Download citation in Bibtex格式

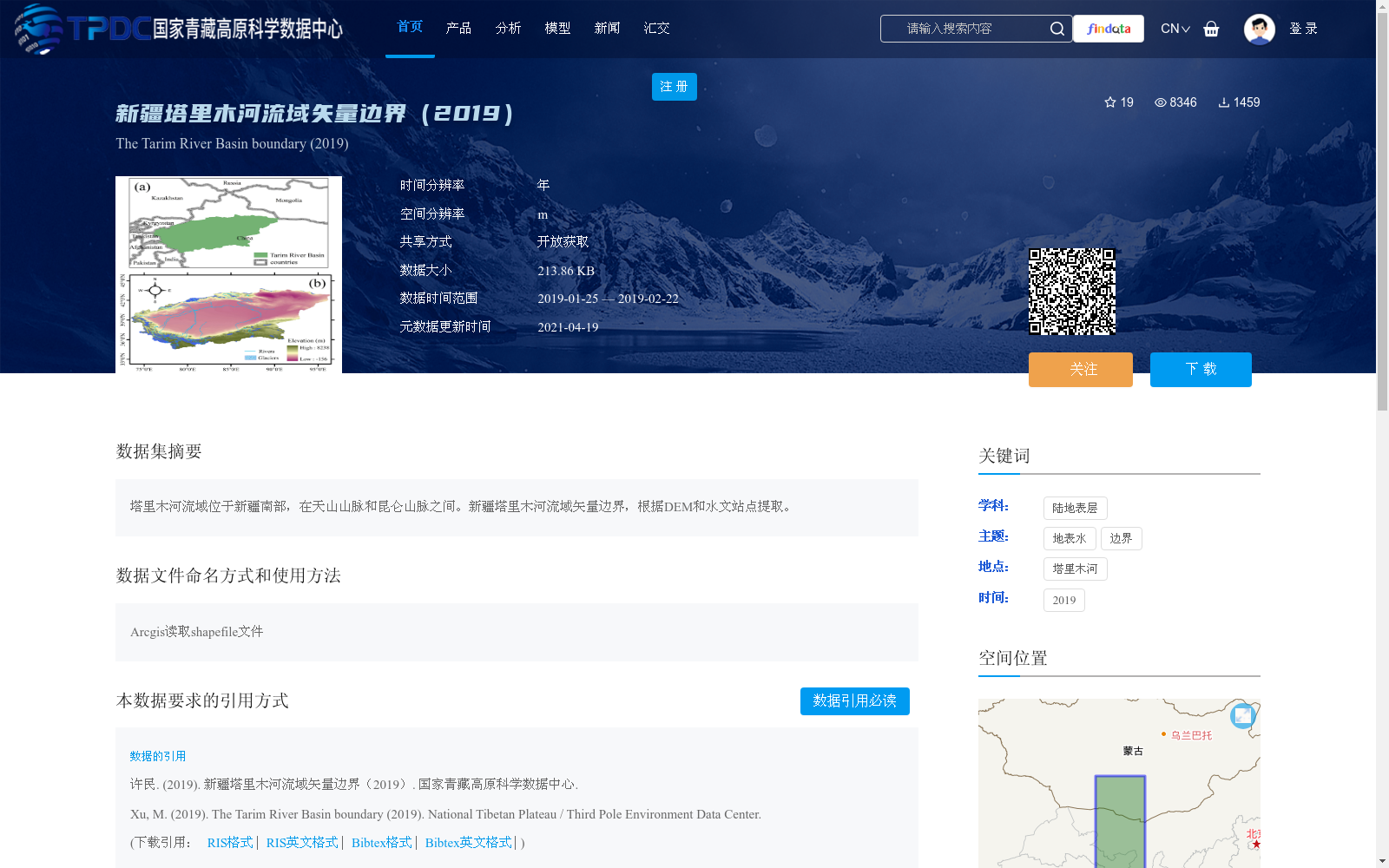coord(381,843)
